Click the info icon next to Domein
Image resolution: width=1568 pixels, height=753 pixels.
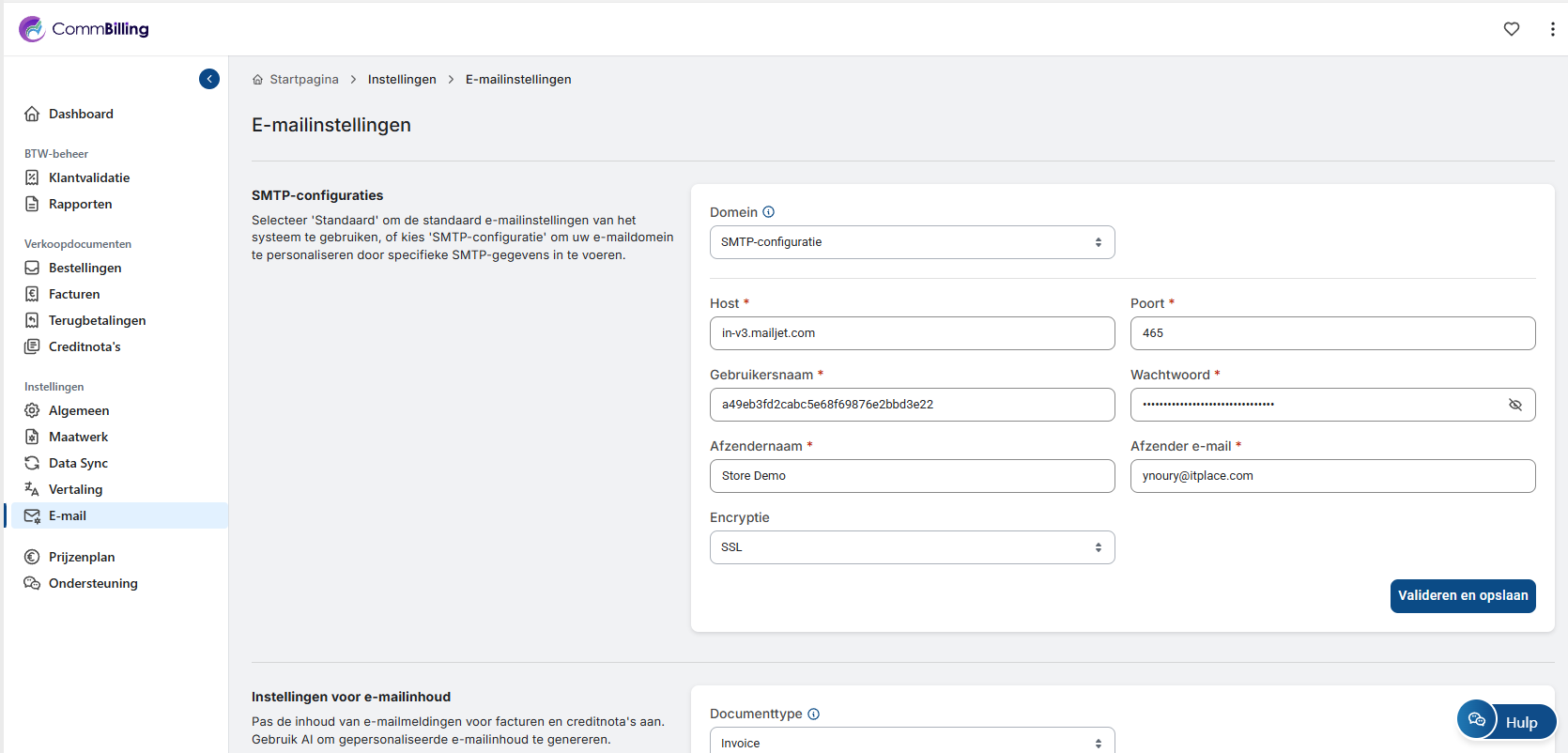(769, 212)
